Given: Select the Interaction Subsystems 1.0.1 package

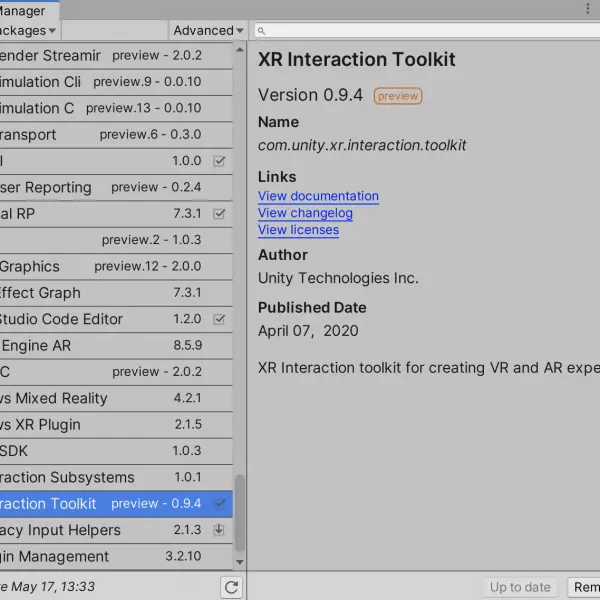Looking at the screenshot, I should (x=116, y=478).
